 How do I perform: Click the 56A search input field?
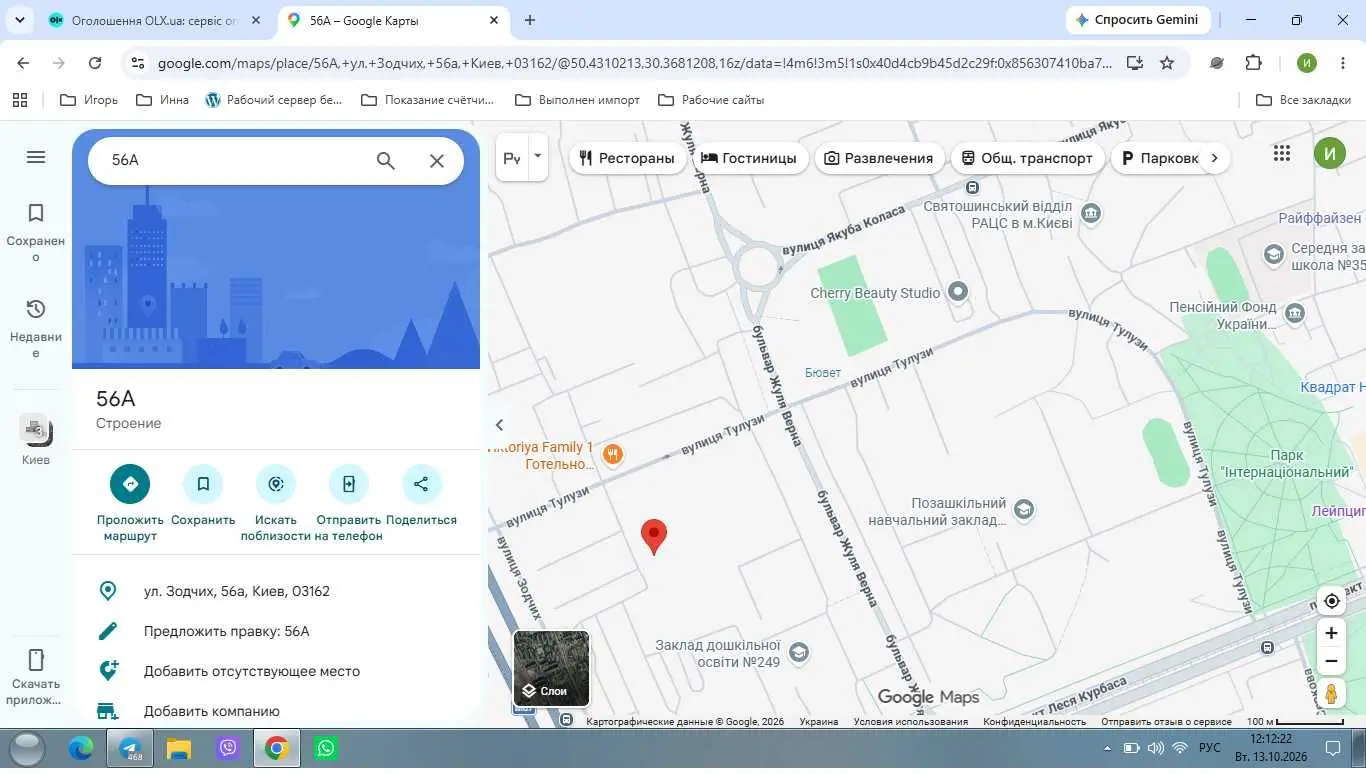(x=234, y=160)
